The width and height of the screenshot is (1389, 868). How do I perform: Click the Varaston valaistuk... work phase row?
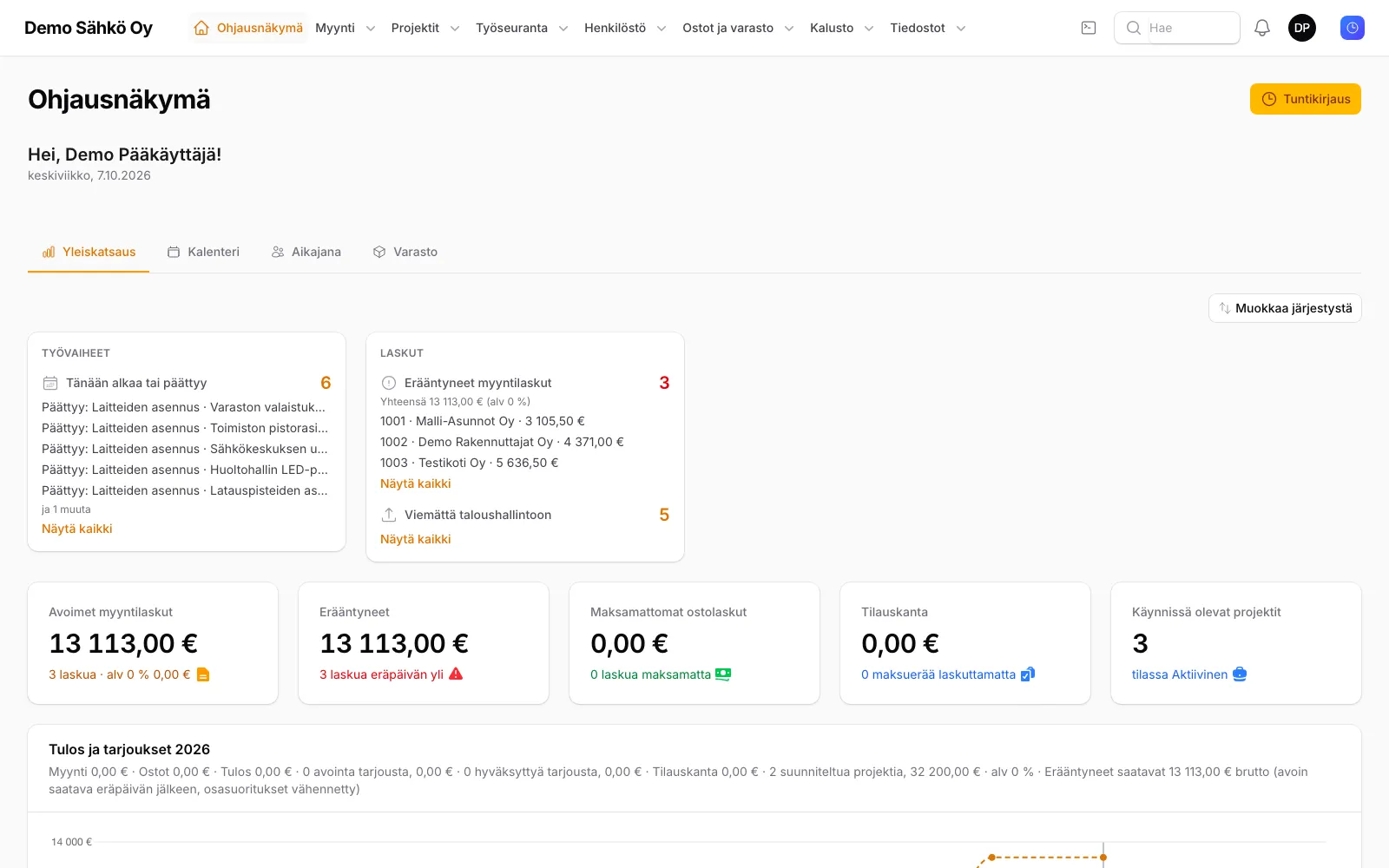coord(184,407)
